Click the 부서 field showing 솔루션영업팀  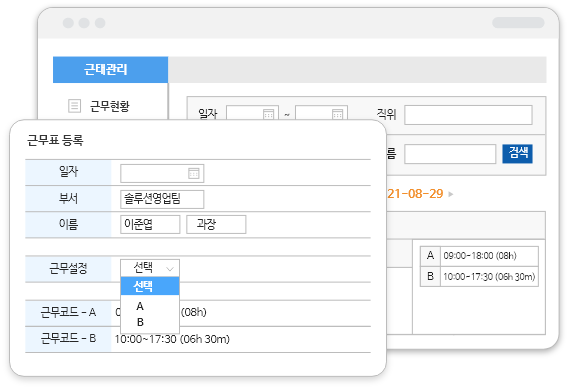pos(162,199)
